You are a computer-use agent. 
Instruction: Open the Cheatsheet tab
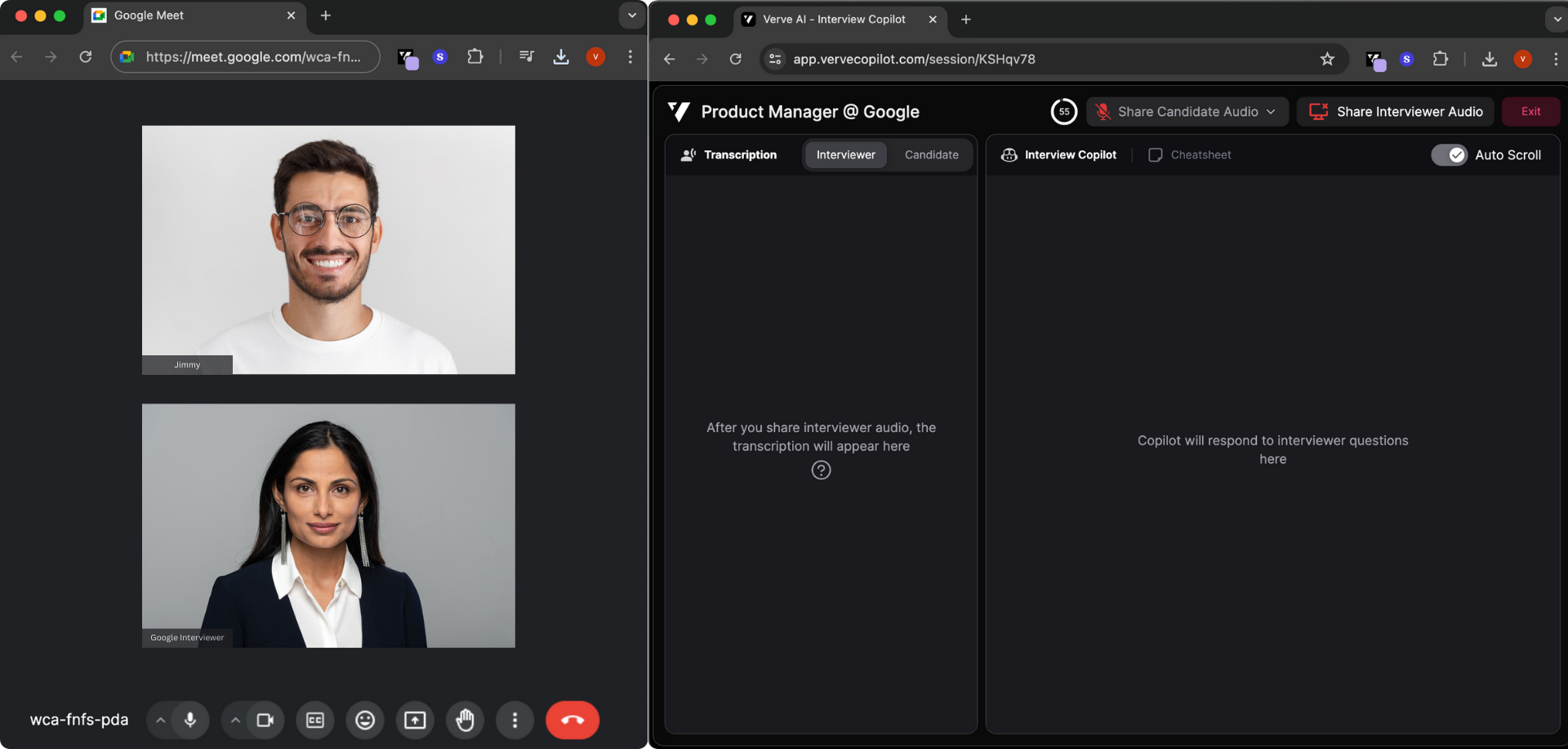pos(1190,154)
